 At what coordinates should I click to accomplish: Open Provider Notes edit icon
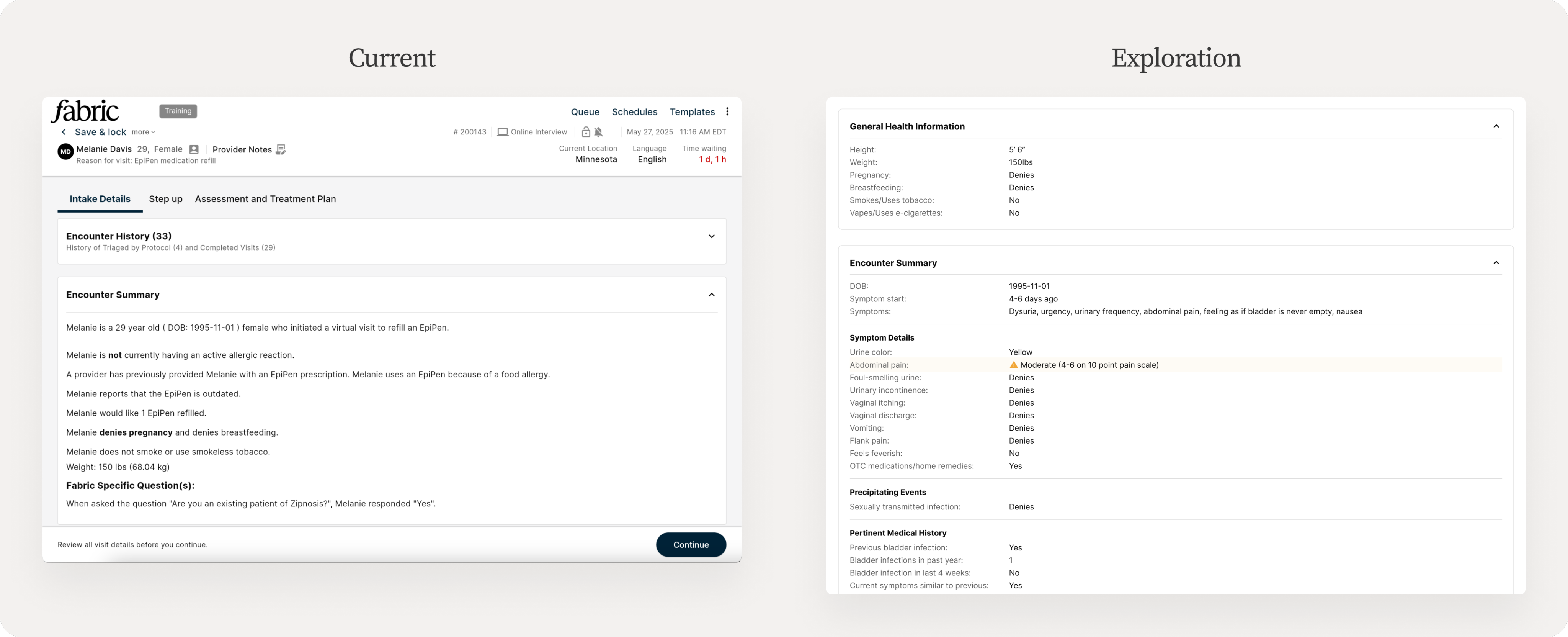(x=281, y=149)
